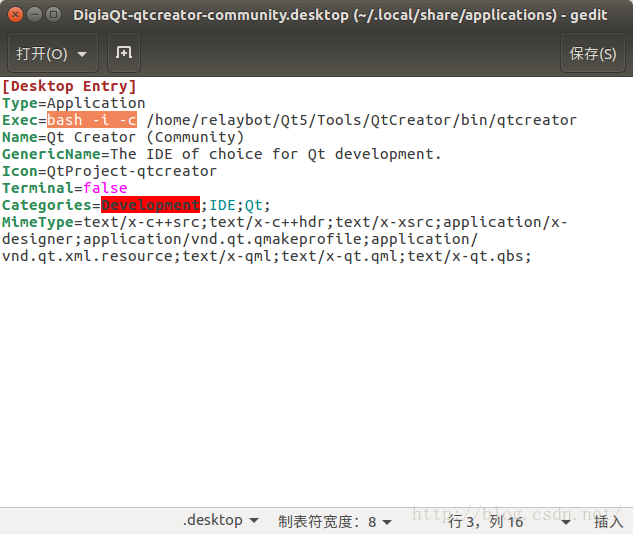633x534 pixels.
Task: Click the 'false' value on Terminal line
Action: click(105, 188)
